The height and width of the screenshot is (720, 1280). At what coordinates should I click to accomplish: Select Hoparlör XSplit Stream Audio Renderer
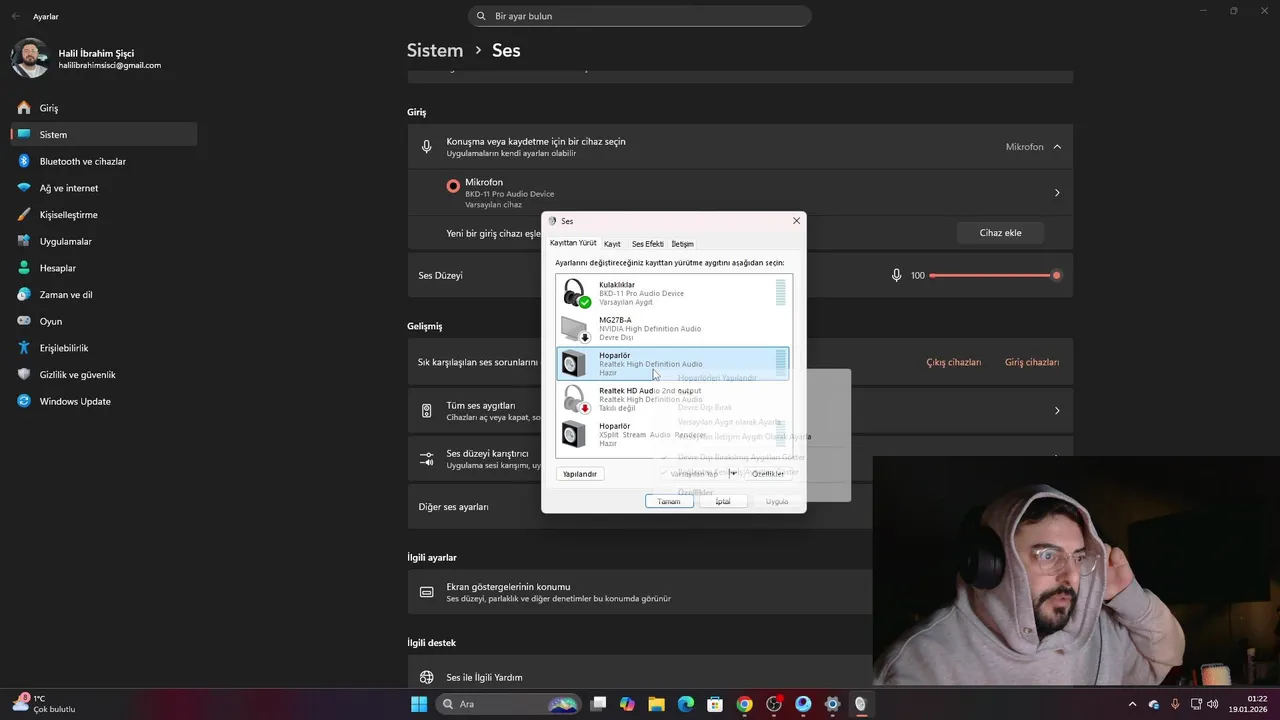[x=672, y=434]
